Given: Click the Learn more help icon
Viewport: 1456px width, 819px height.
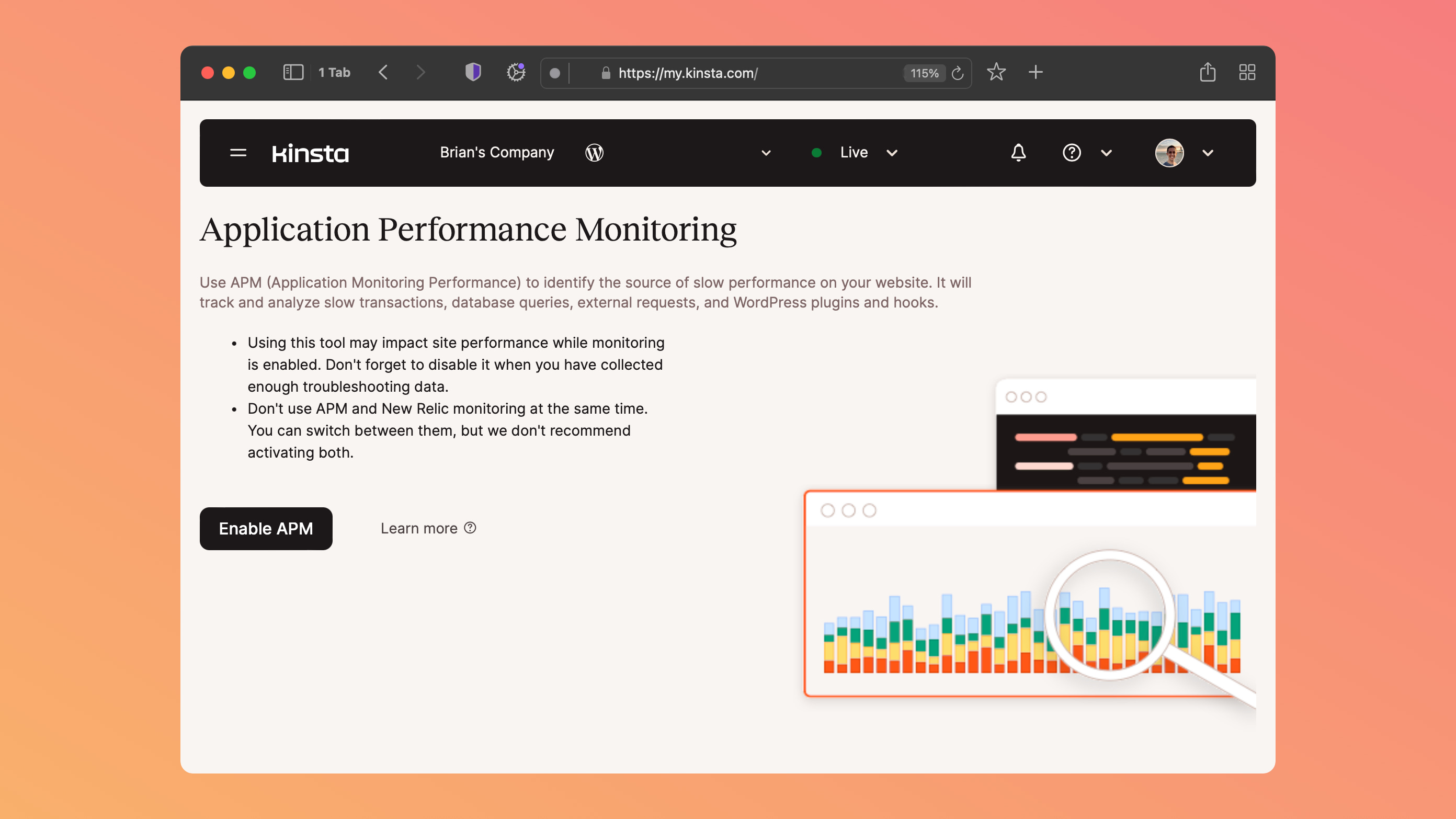Looking at the screenshot, I should (x=470, y=527).
